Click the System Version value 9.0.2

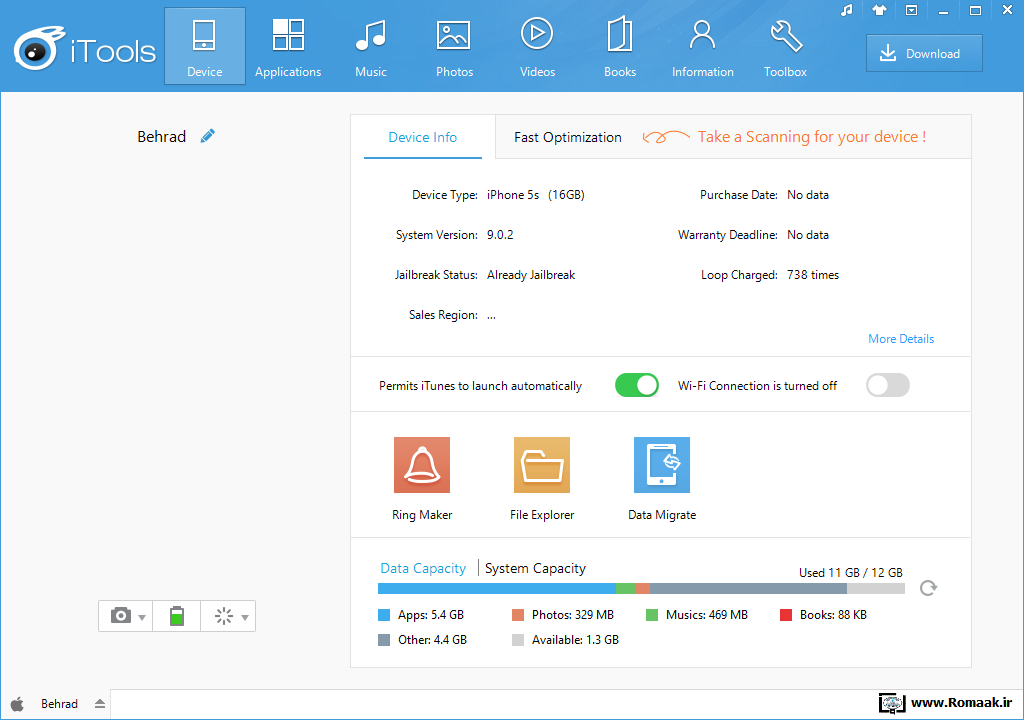[x=500, y=235]
